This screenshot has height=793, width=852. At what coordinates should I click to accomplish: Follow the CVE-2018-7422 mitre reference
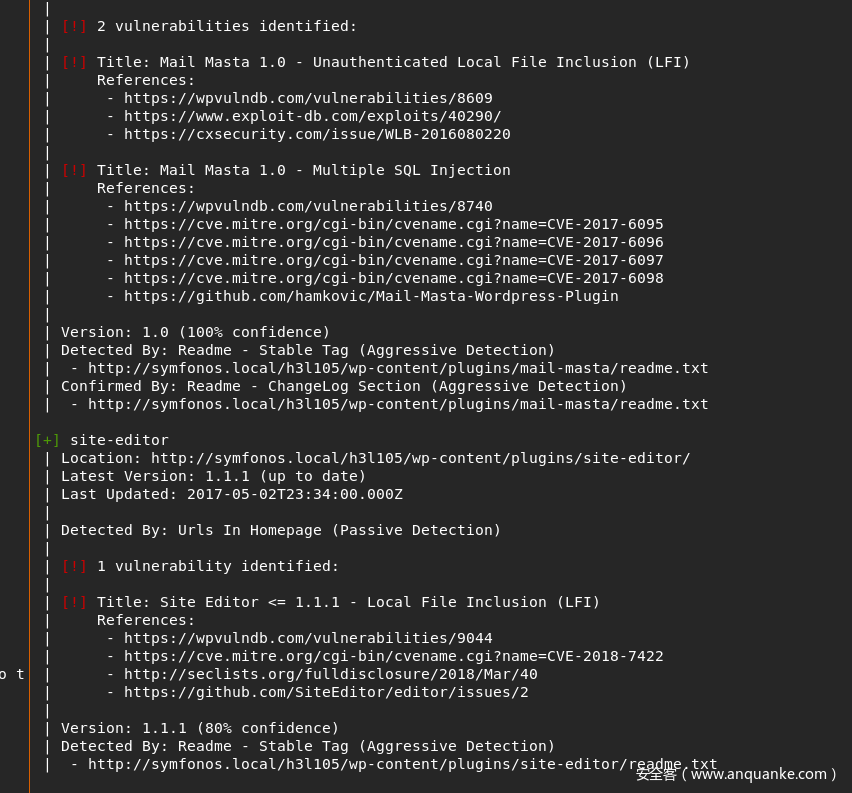click(x=393, y=656)
